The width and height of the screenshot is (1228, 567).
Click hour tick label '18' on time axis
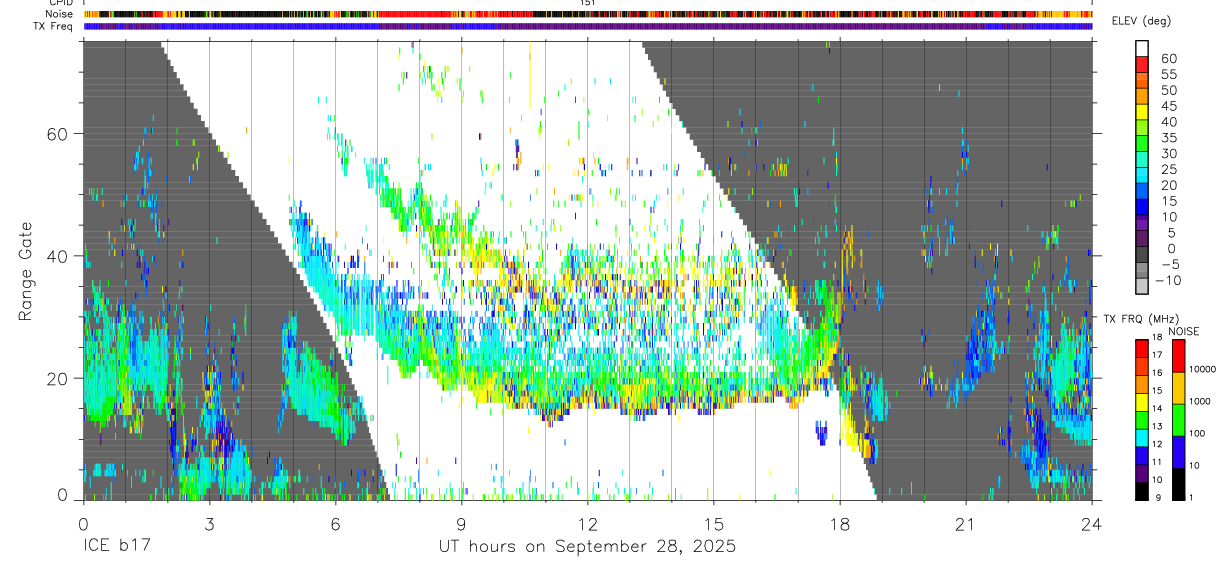click(840, 524)
